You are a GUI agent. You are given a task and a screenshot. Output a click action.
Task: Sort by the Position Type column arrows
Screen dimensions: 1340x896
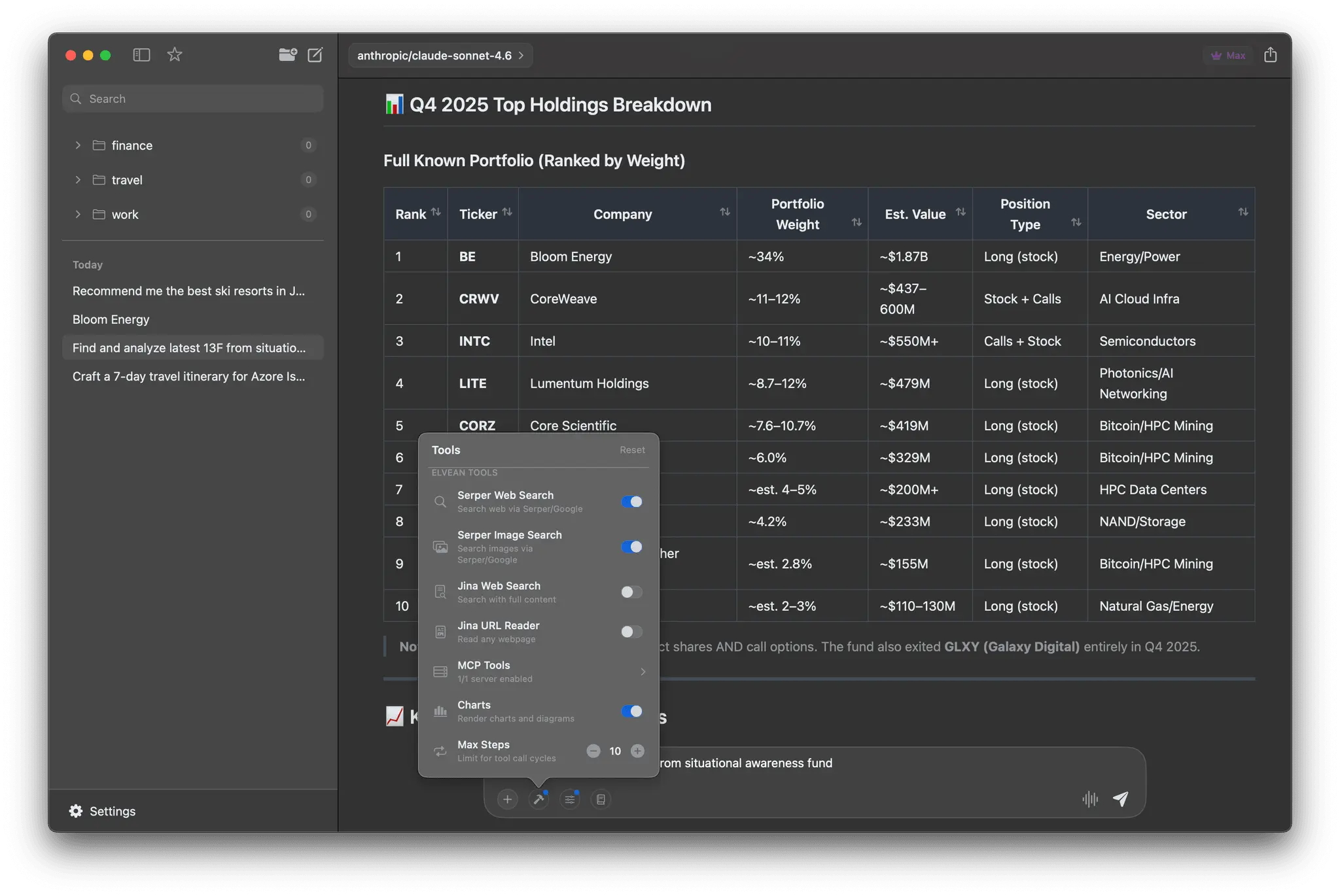pyautogui.click(x=1076, y=222)
